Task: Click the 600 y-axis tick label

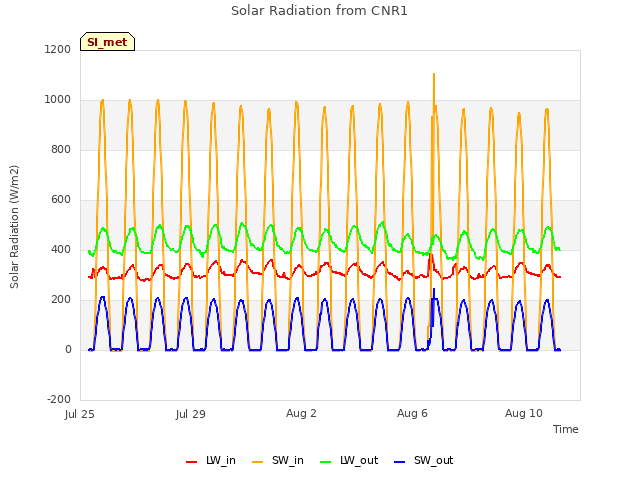Action: 61,200
